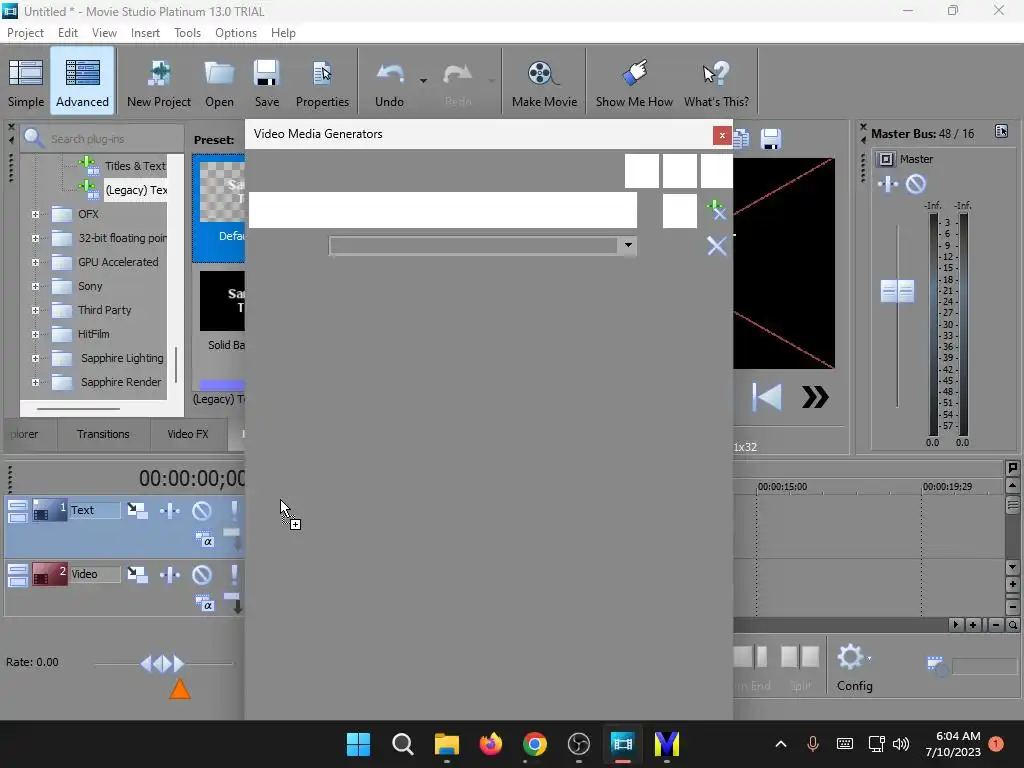Show more preview buttons chevron
The width and height of the screenshot is (1024, 768).
coord(815,396)
